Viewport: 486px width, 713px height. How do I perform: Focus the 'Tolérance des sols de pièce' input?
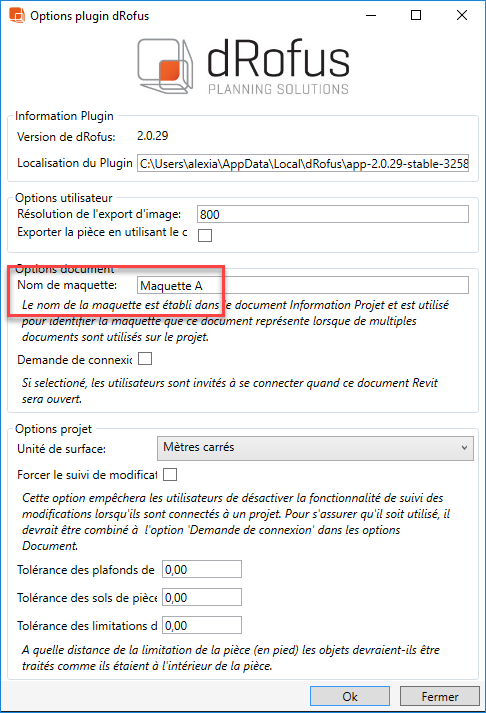point(202,598)
